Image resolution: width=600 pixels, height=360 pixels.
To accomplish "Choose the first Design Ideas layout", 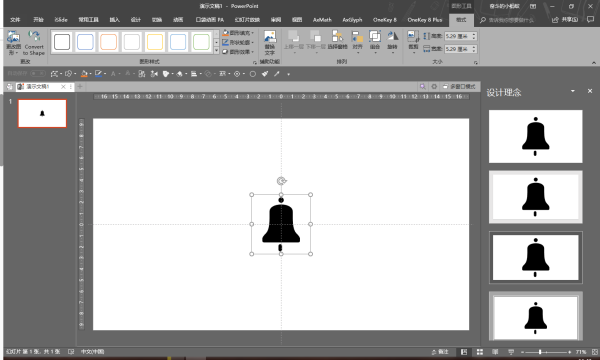I will point(535,136).
